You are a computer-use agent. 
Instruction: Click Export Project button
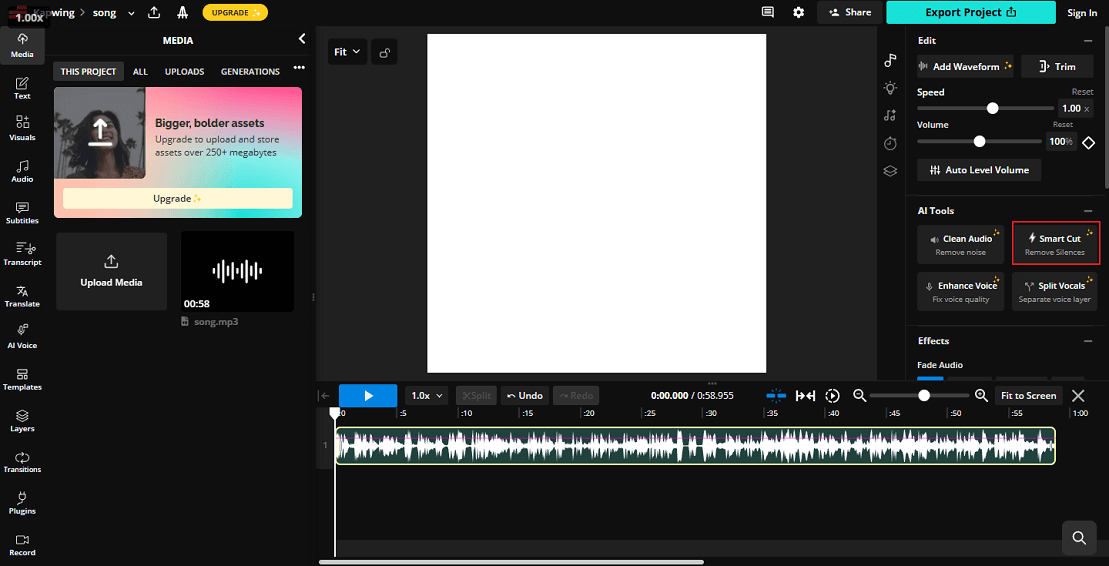point(970,12)
